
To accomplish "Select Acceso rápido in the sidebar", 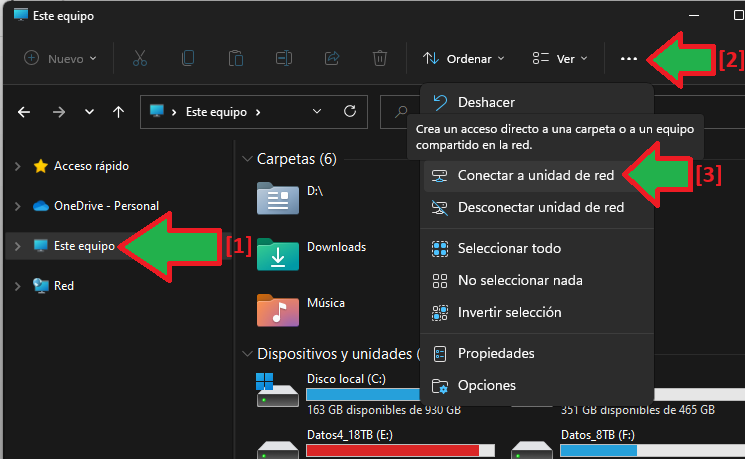I will [x=91, y=166].
